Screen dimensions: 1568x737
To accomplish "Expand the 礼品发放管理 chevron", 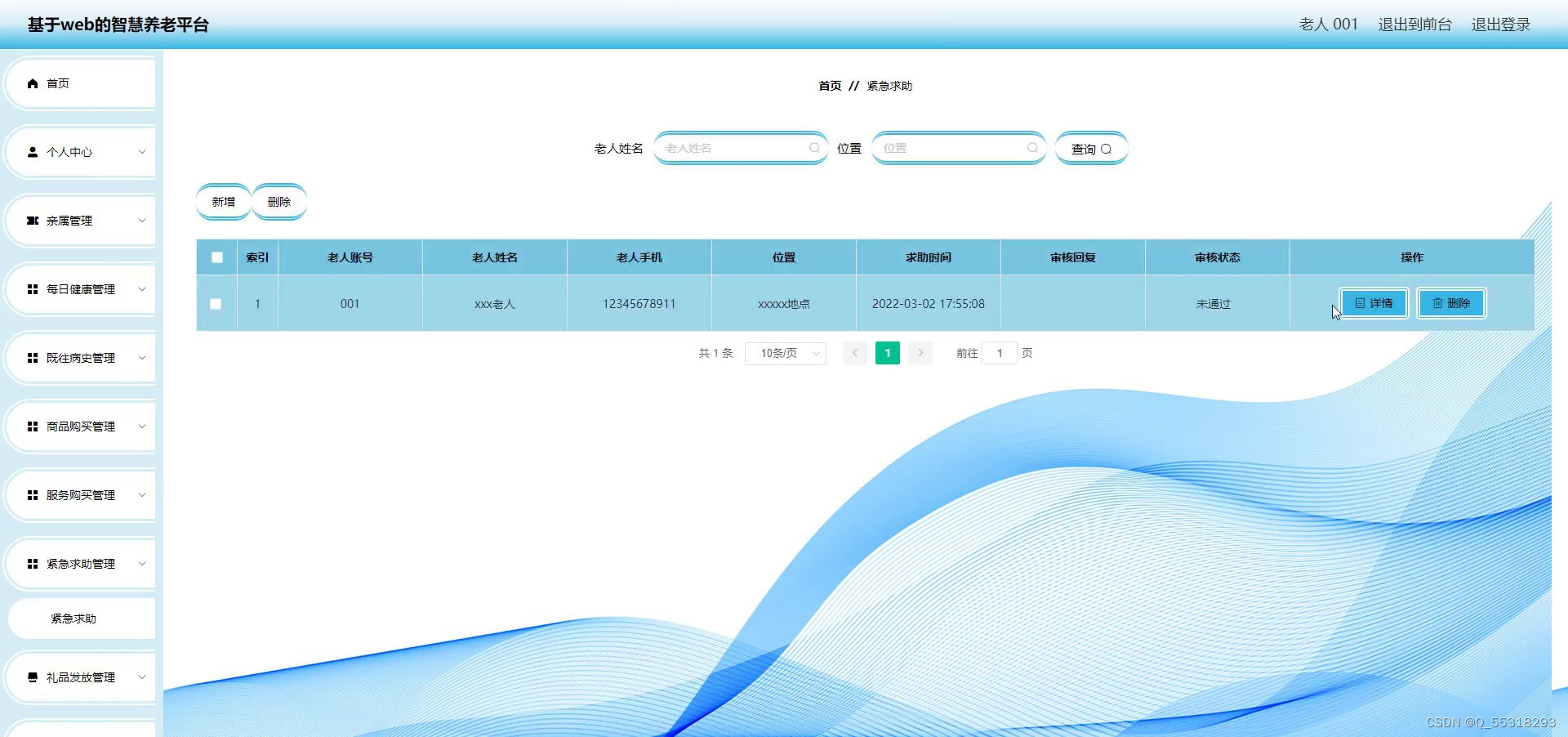I will click(x=142, y=677).
